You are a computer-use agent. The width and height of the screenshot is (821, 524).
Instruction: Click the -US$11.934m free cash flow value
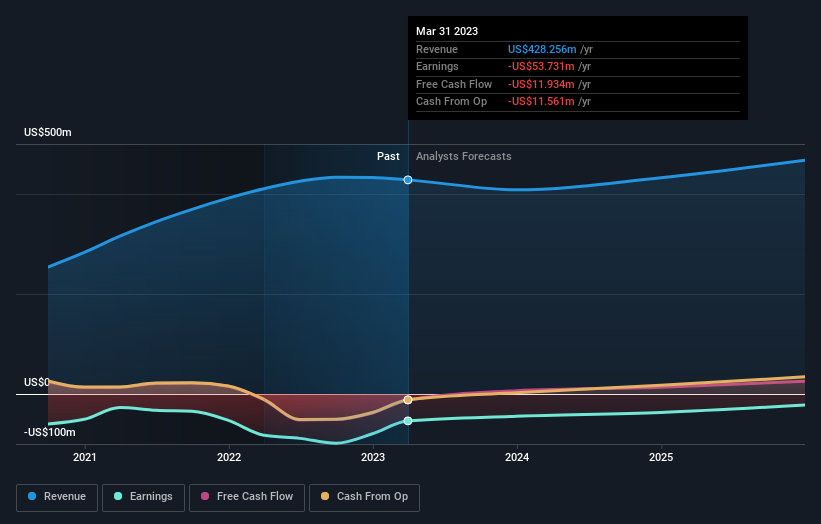point(541,84)
